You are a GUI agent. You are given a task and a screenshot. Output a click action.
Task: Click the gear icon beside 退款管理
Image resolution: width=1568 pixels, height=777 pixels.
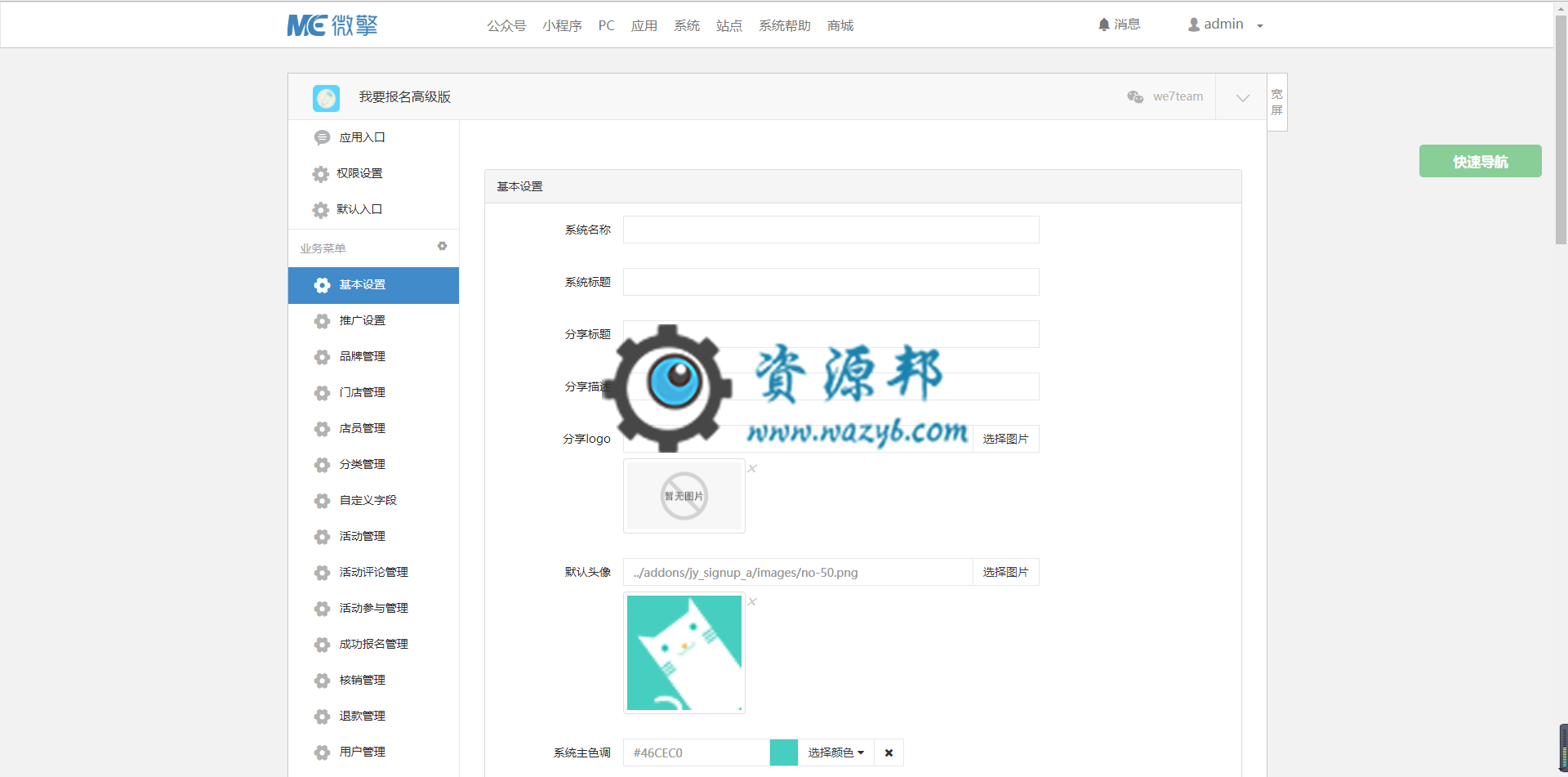[x=323, y=717]
